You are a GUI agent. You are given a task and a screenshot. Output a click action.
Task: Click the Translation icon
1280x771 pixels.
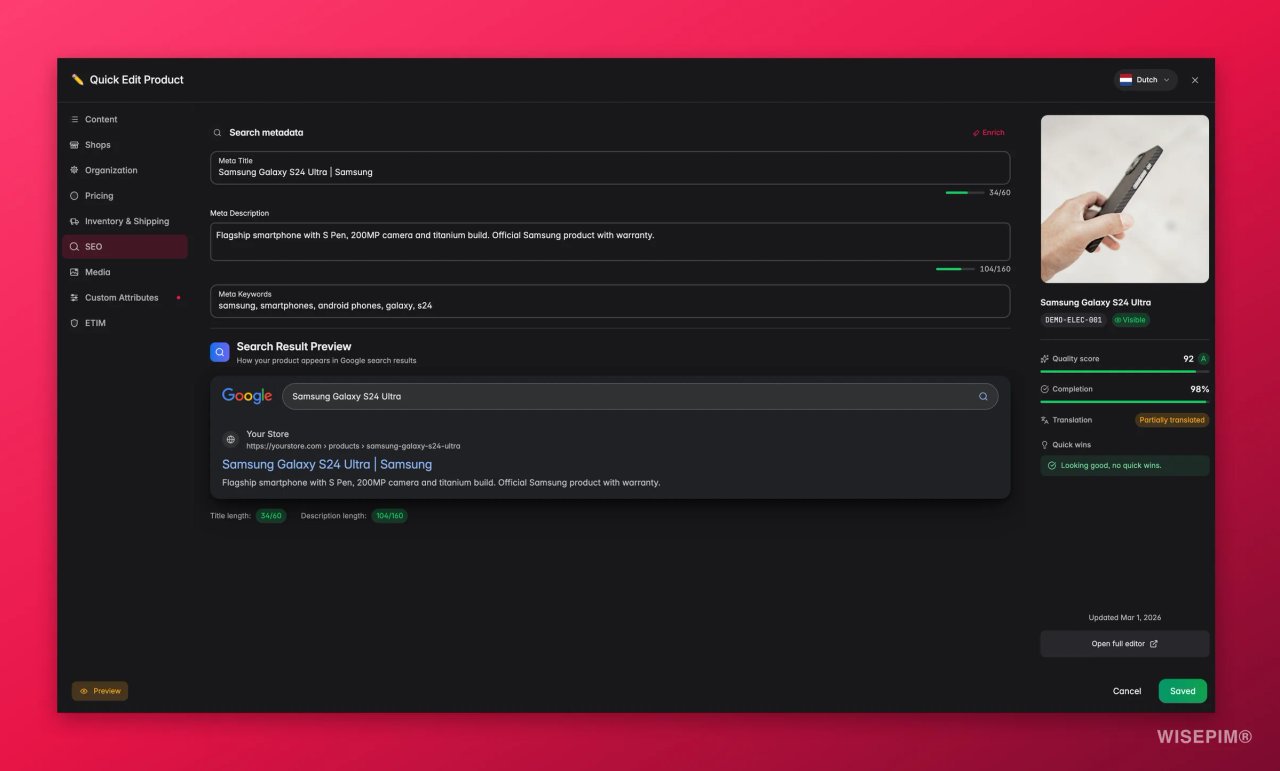(1045, 420)
